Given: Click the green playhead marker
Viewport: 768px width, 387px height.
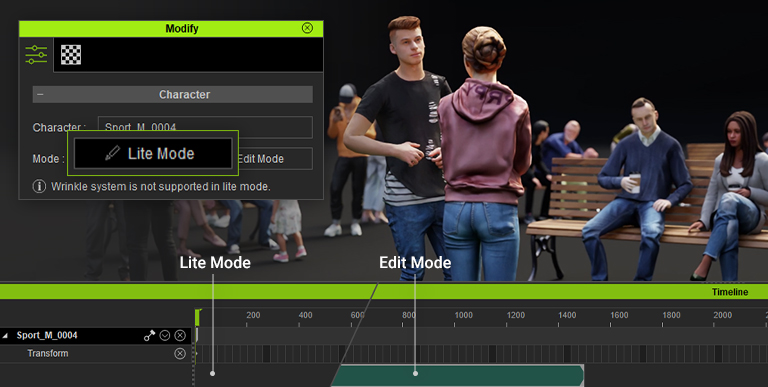Looking at the screenshot, I should [198, 317].
